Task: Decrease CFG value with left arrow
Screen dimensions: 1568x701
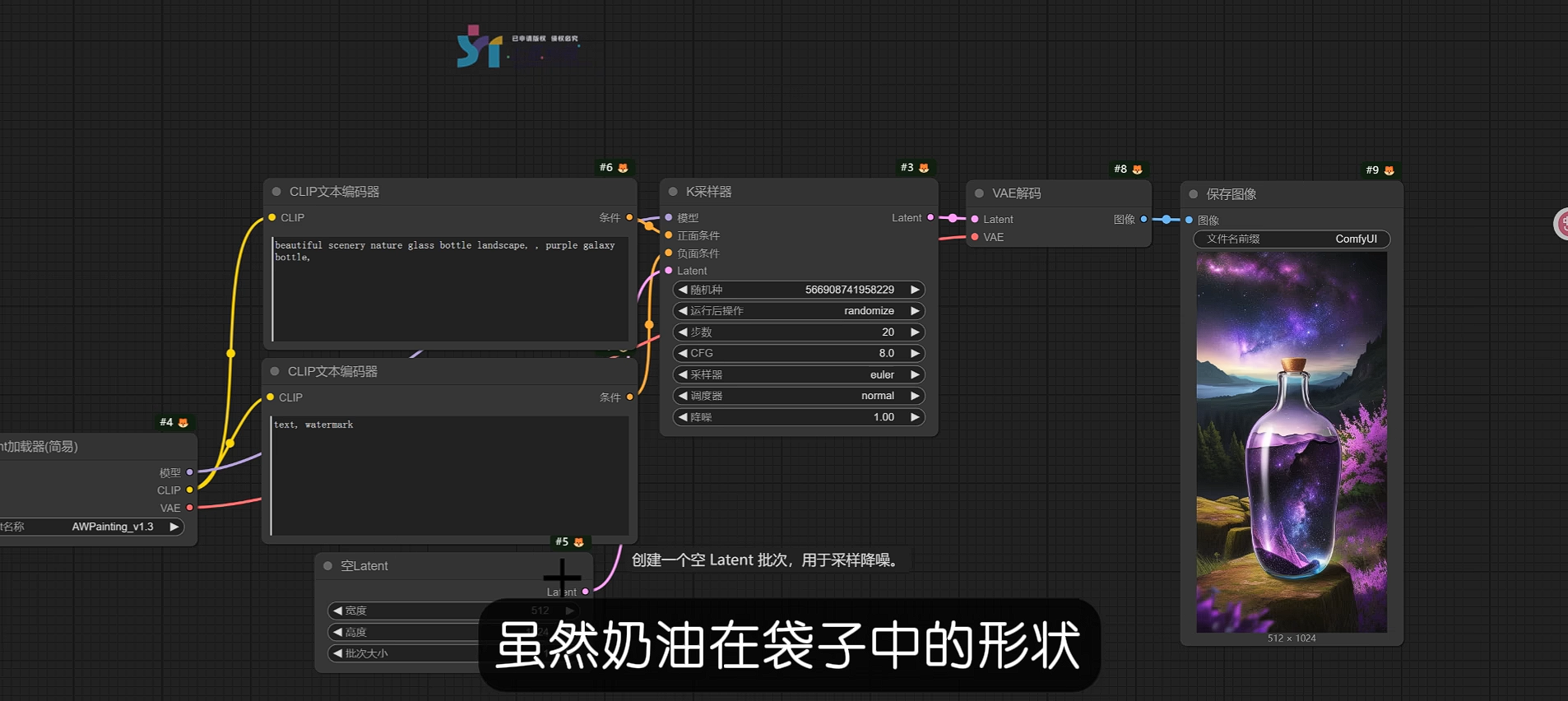Action: [x=683, y=354]
